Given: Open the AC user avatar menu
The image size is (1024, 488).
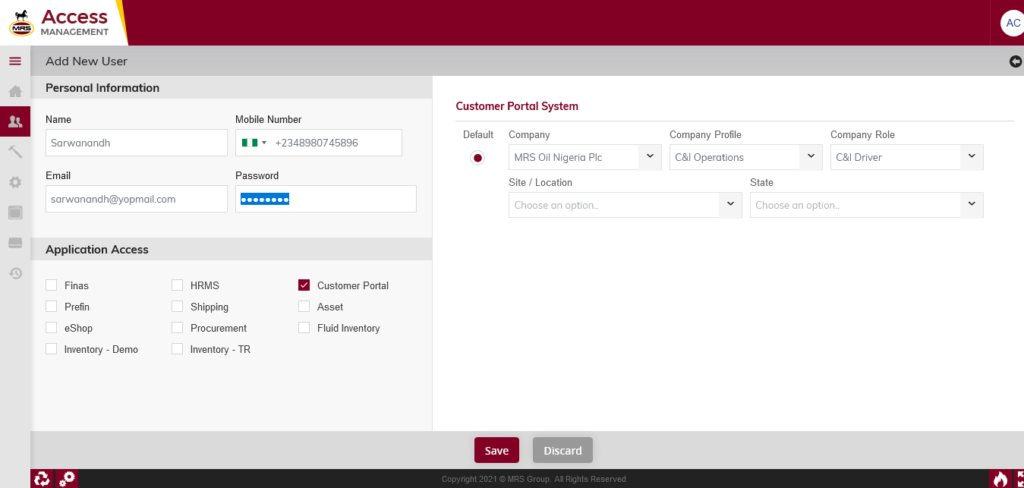Looking at the screenshot, I should tap(1012, 23).
